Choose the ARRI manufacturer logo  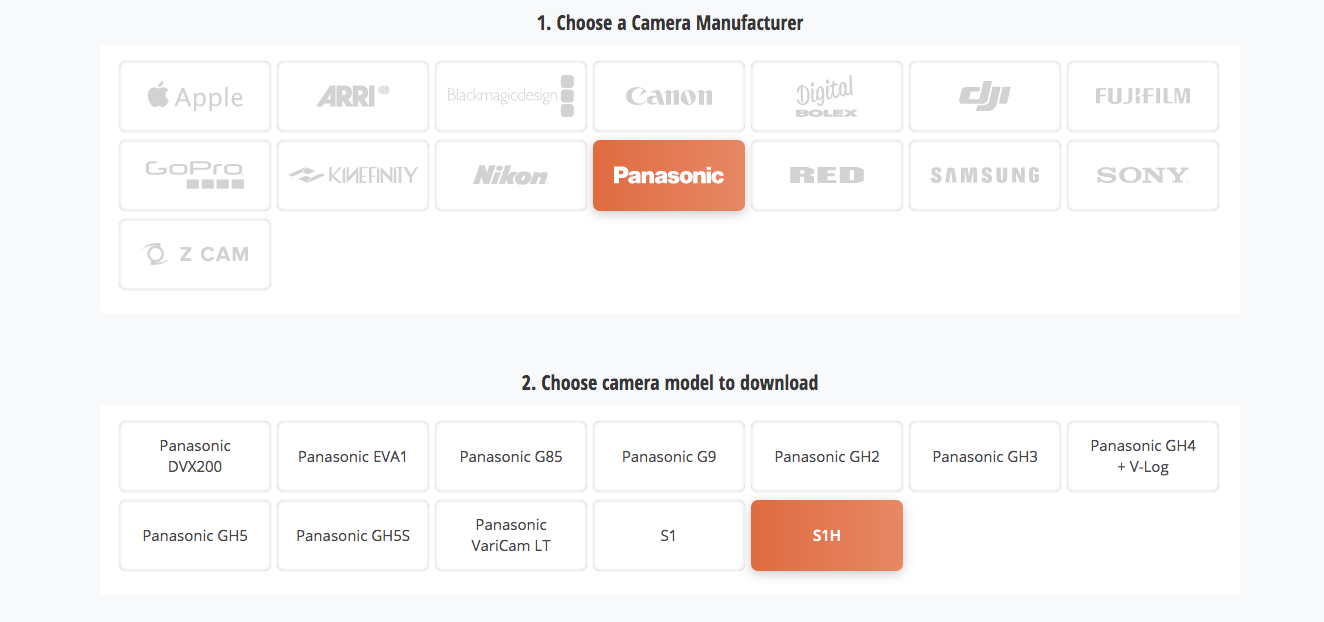[352, 96]
